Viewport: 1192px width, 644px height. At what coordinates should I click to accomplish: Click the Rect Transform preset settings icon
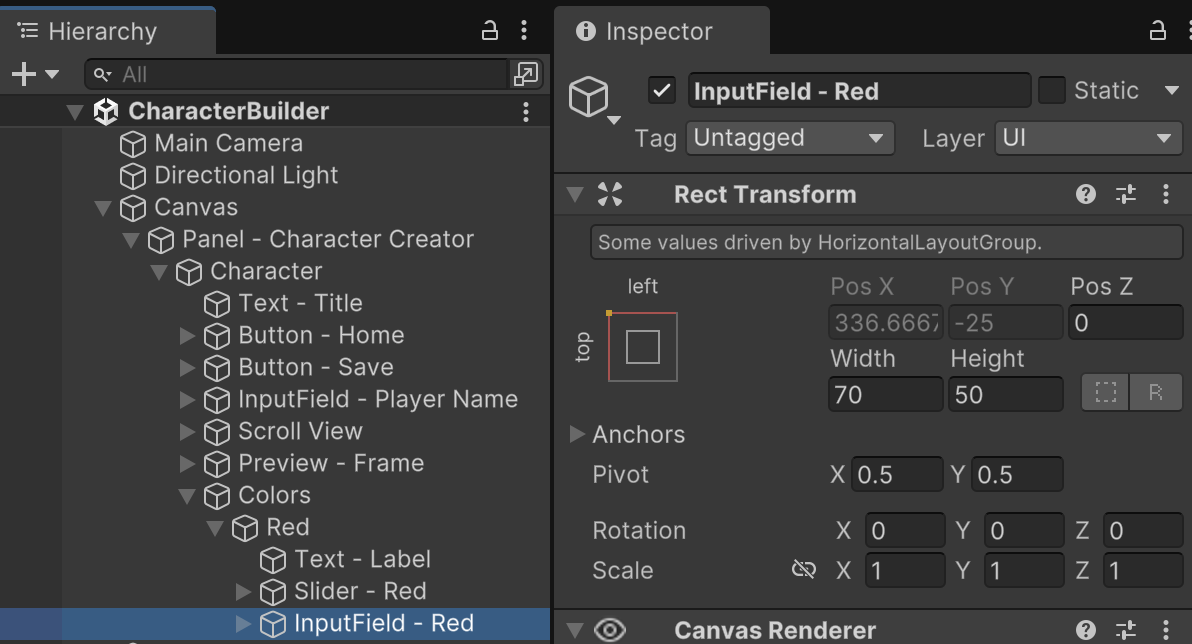[1126, 195]
